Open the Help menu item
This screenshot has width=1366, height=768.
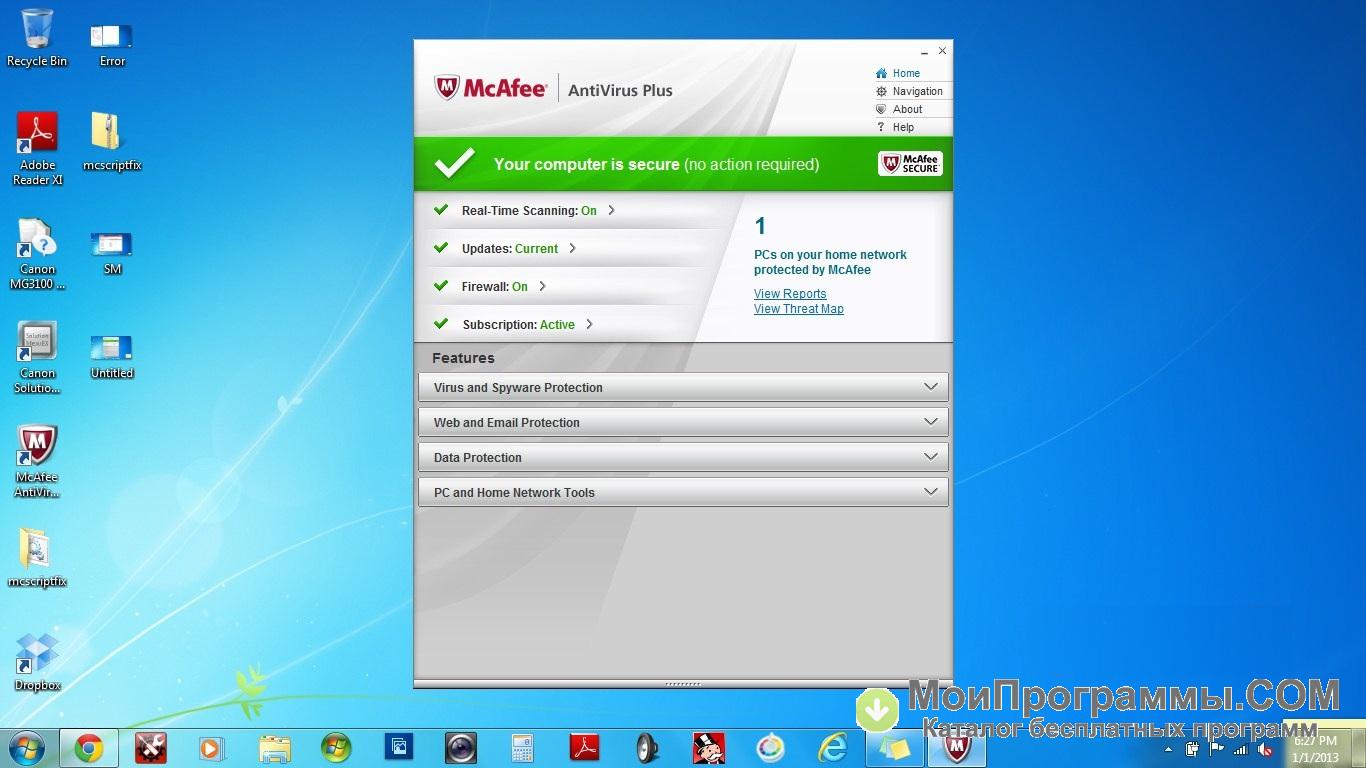pos(903,127)
